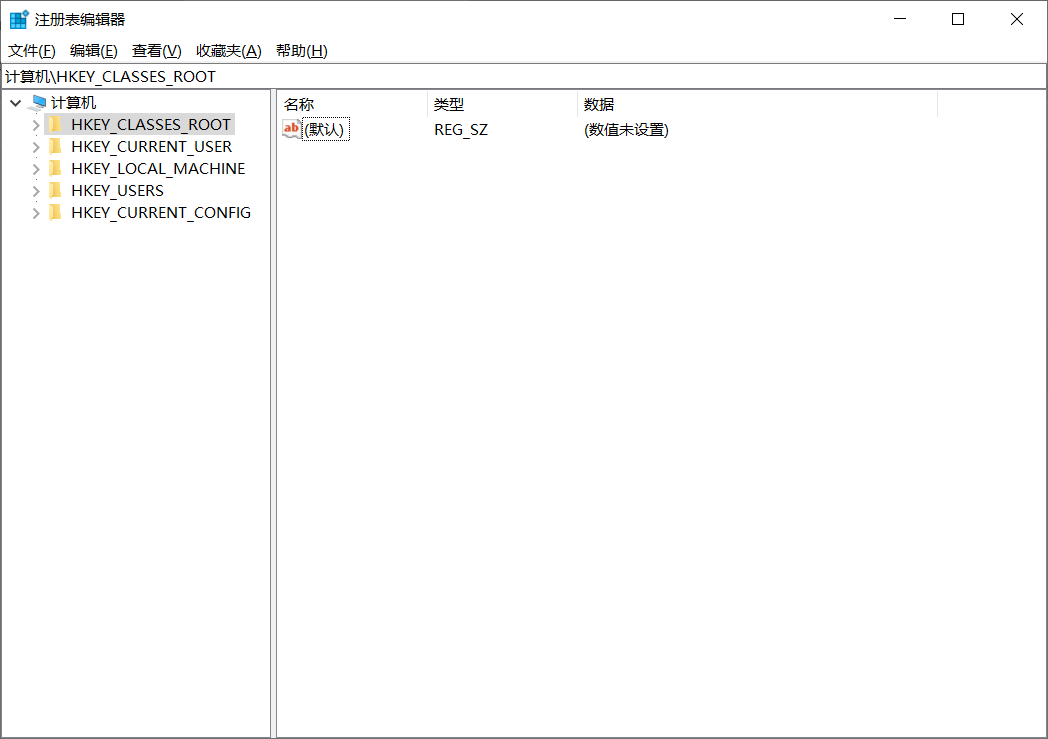Select the HKEY_LOCAL_MACHINE label

158,168
